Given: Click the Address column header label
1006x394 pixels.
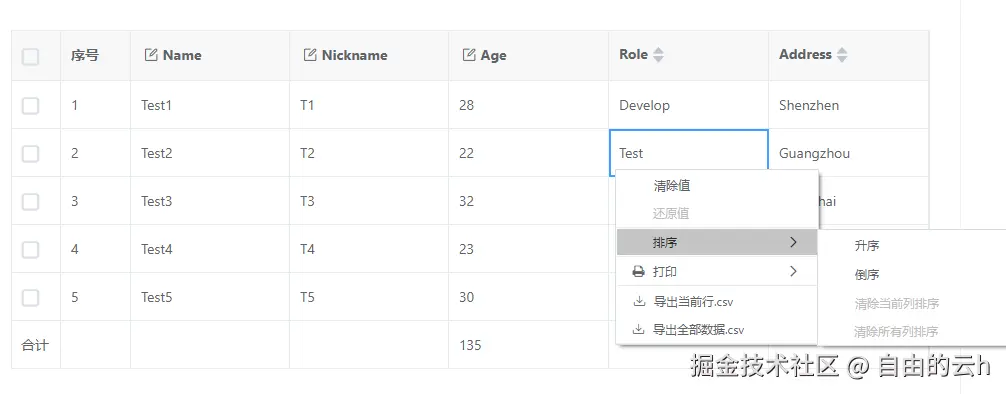Looking at the screenshot, I should click(x=805, y=55).
